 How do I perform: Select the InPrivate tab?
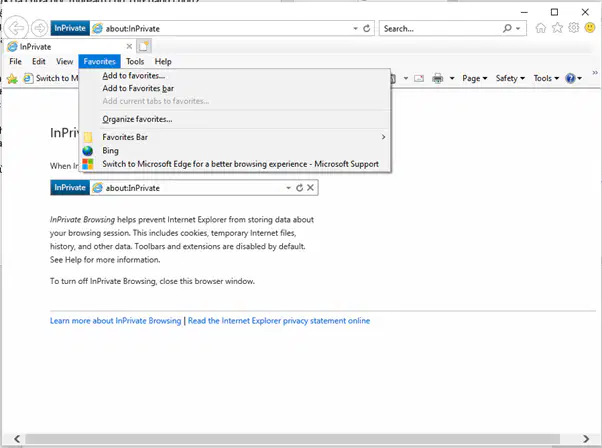69,46
